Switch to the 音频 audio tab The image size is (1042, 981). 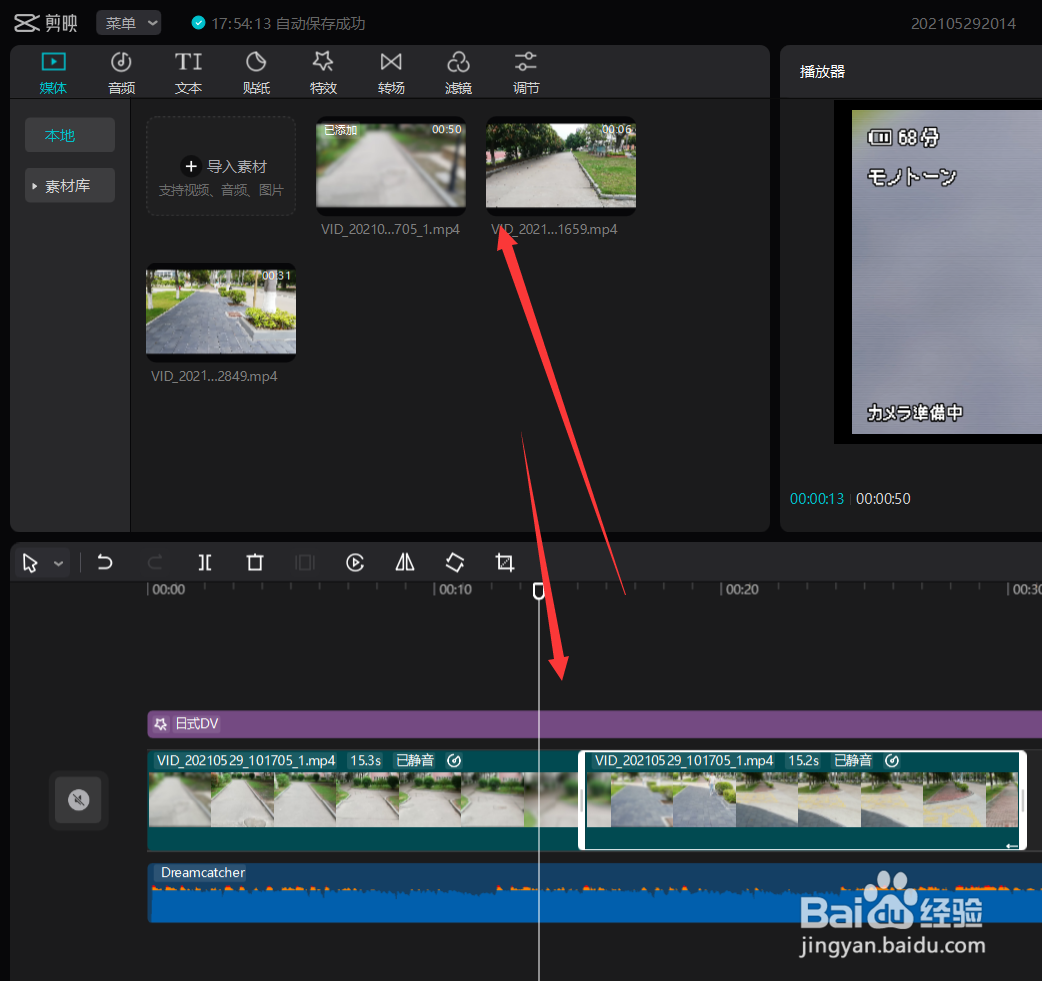tap(121, 73)
